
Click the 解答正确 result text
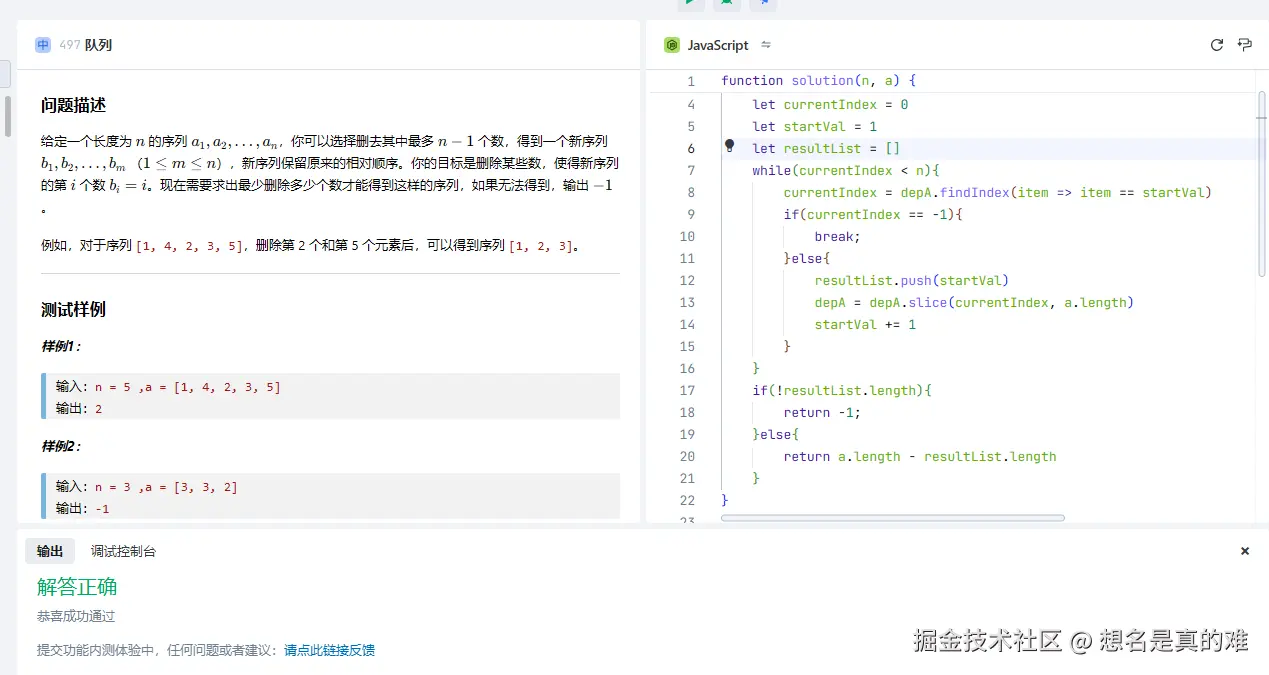click(x=76, y=587)
